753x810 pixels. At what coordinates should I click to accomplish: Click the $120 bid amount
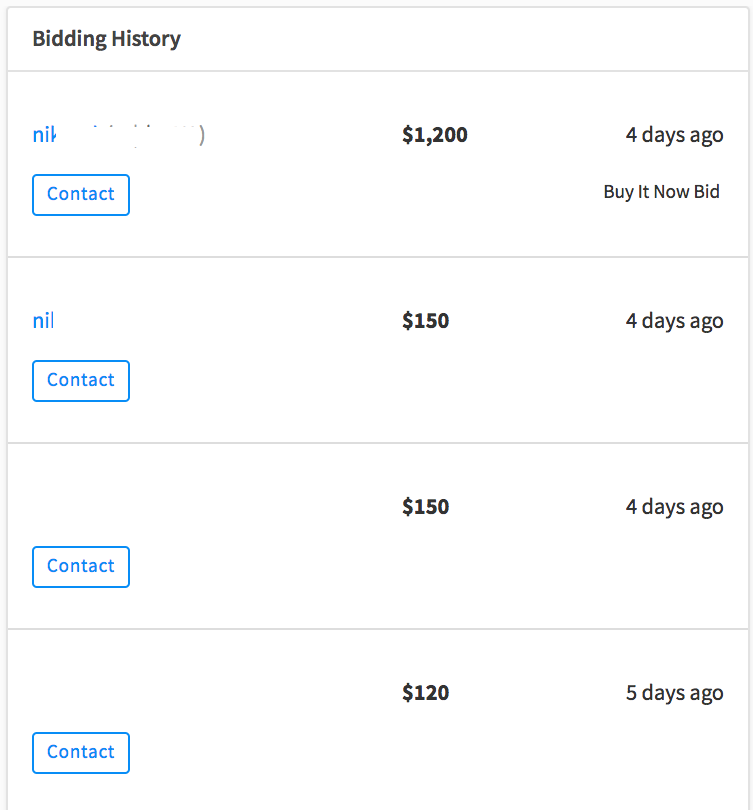425,693
